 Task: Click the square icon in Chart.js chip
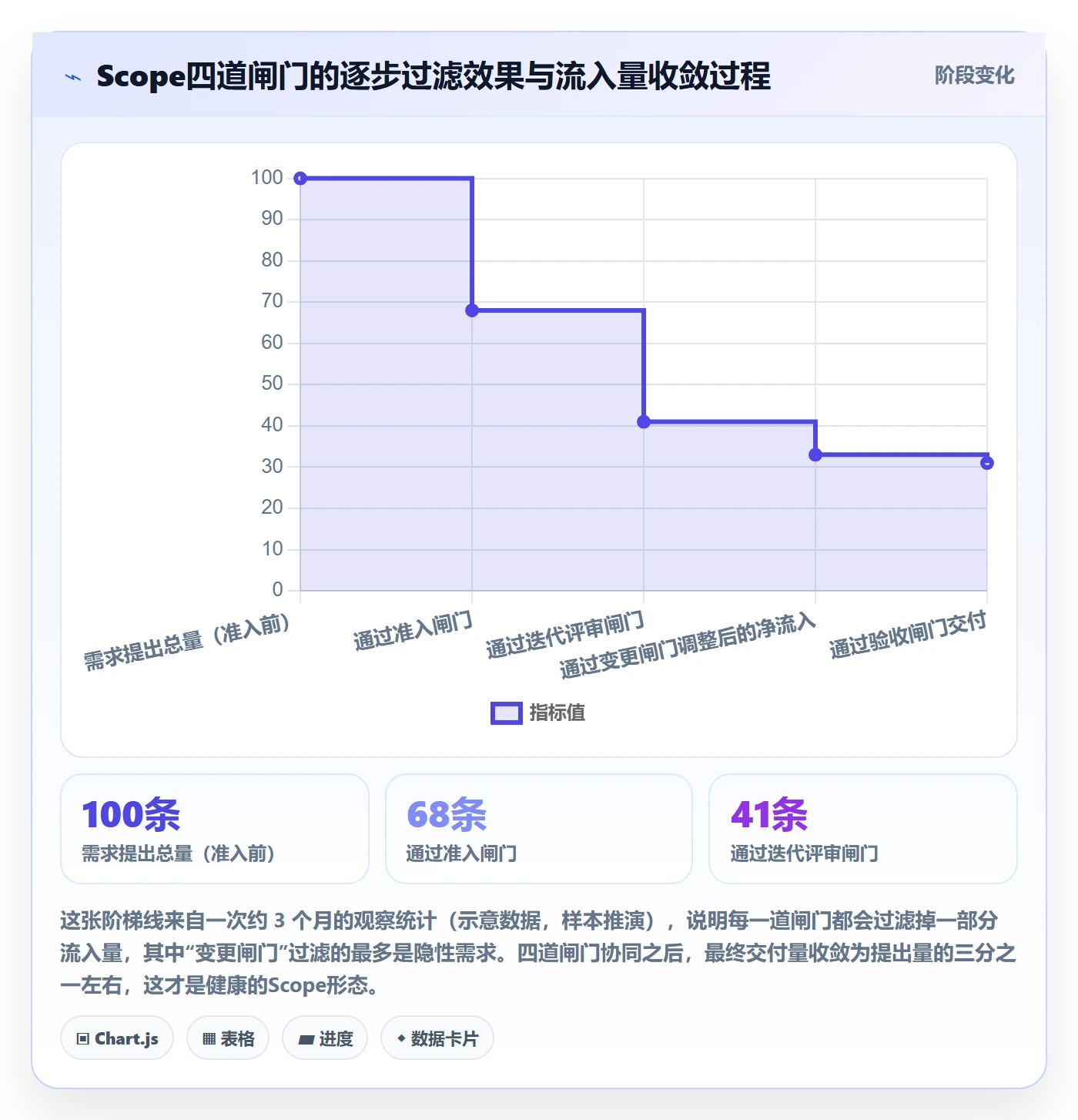83,1039
